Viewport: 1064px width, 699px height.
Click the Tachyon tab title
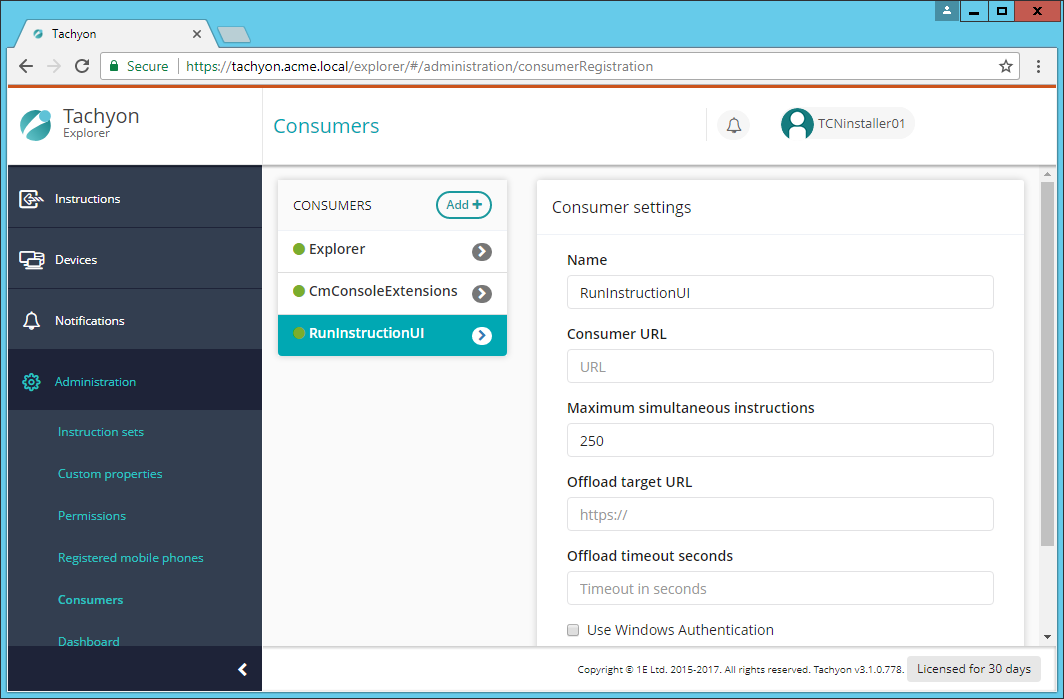[74, 34]
